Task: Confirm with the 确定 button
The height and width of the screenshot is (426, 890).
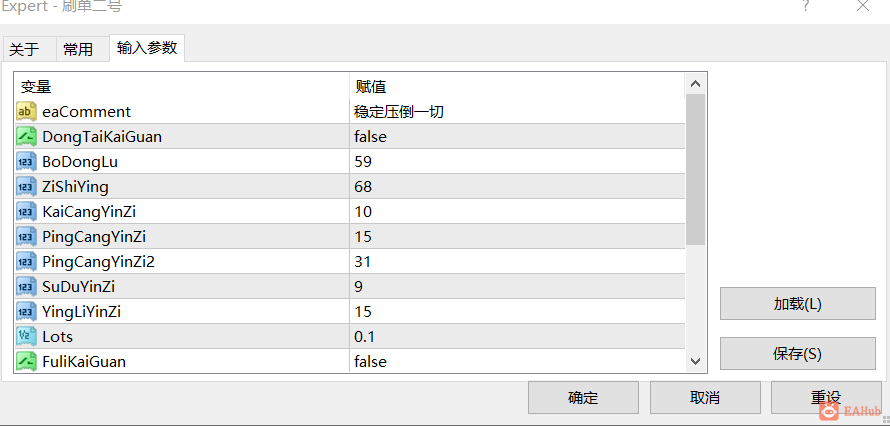Action: [583, 397]
